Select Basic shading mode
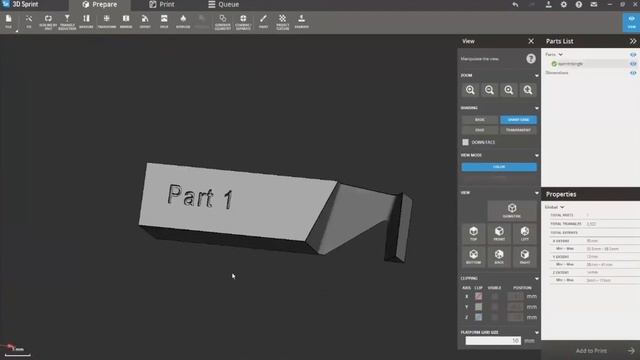640x360 pixels. (x=480, y=120)
